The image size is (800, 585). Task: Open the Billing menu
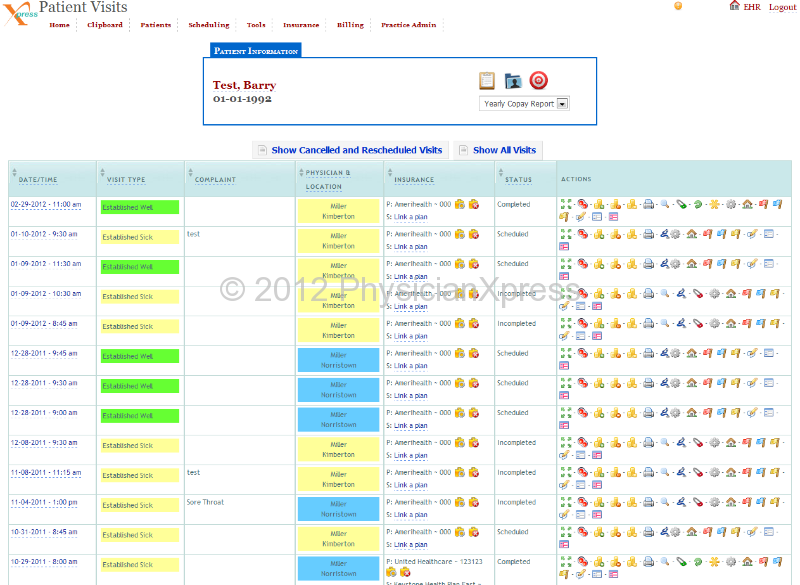click(350, 25)
